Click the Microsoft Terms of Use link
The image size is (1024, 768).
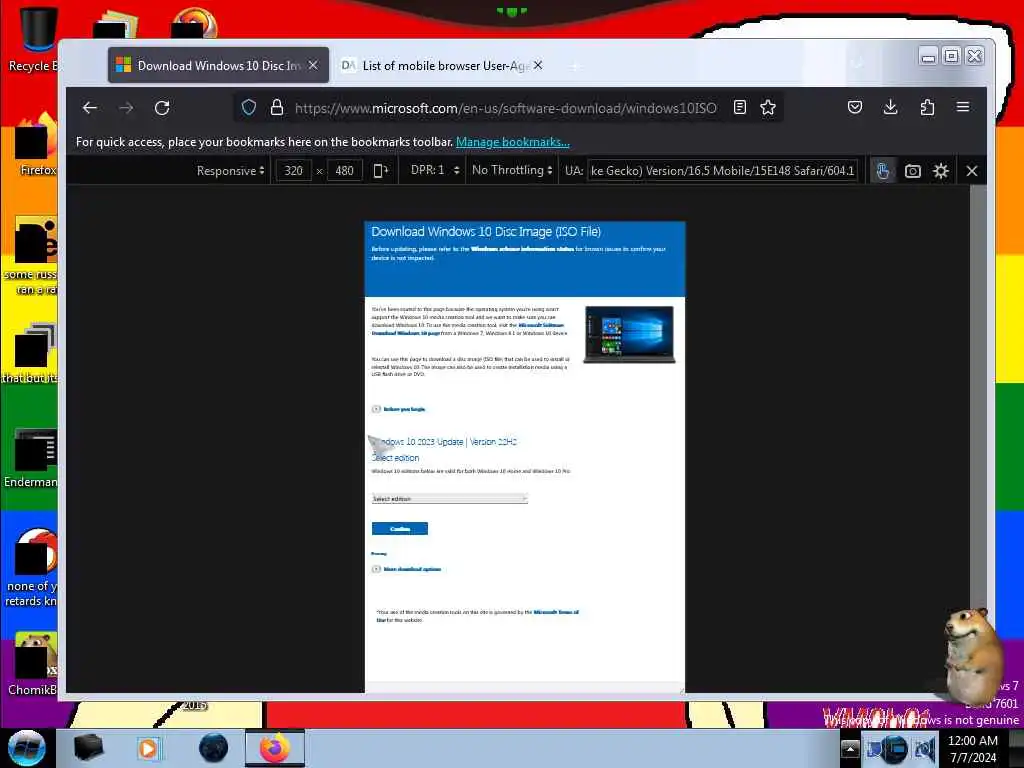(556, 612)
